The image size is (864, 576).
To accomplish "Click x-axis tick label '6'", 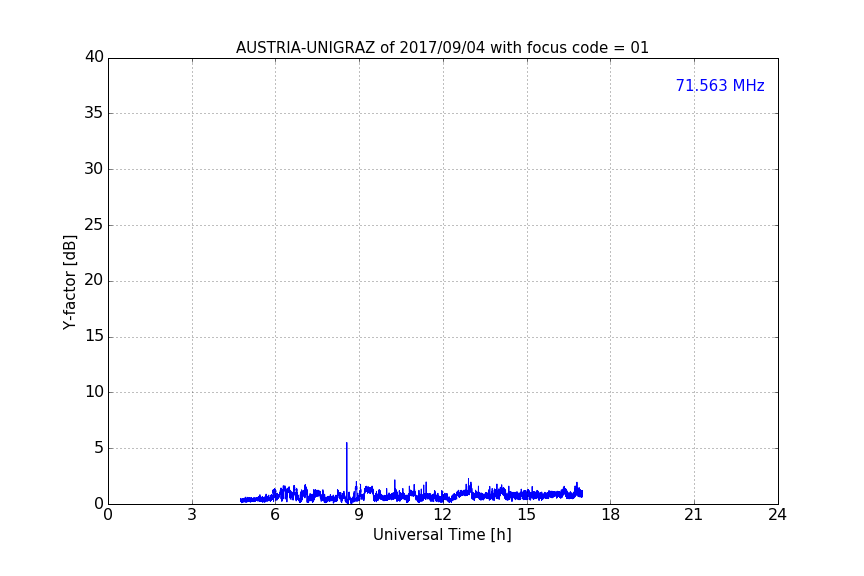I will click(x=275, y=515).
